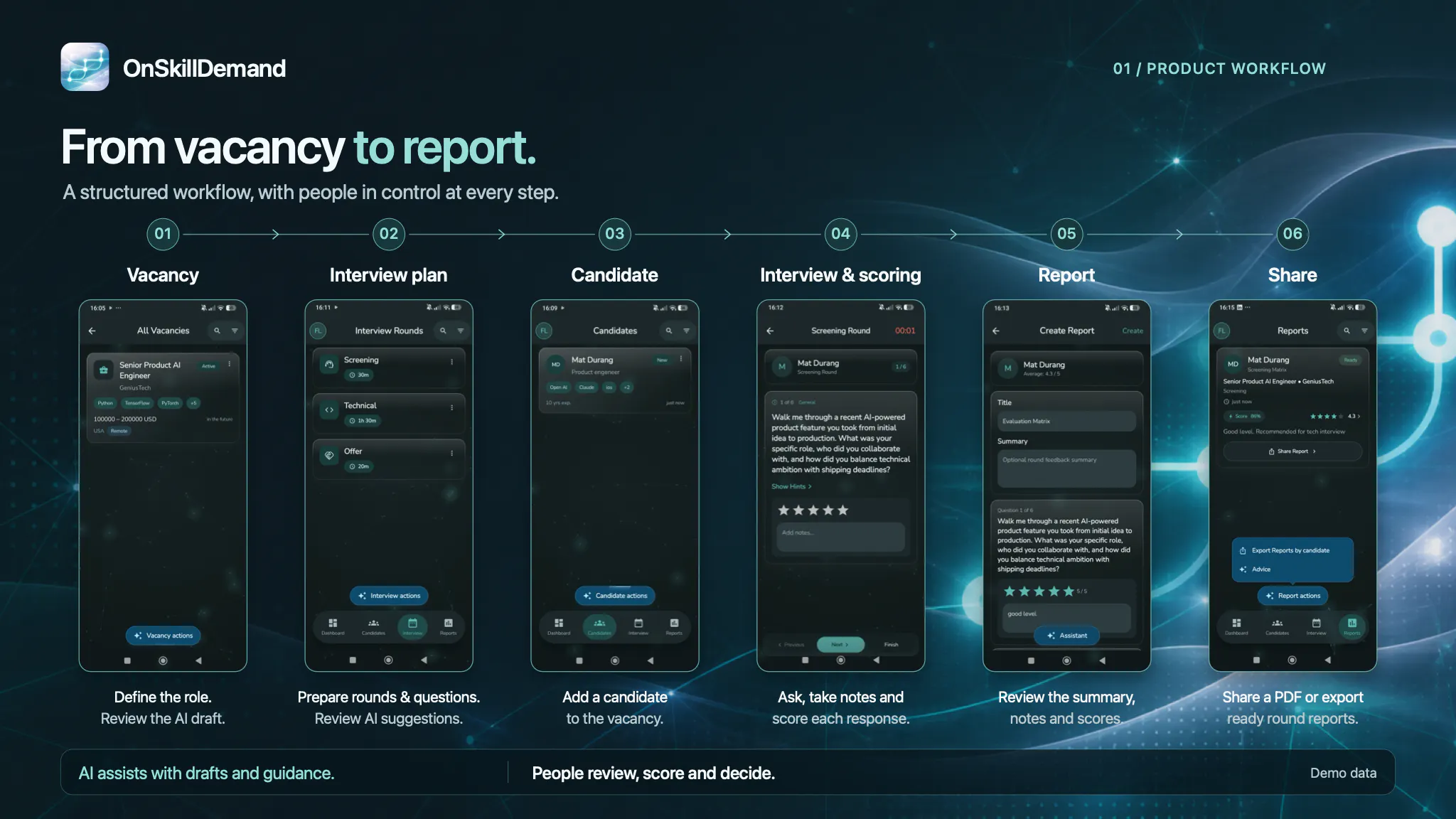The image size is (1456, 819).
Task: Select the PyTorch tag on the vacancy card
Action: point(170,403)
